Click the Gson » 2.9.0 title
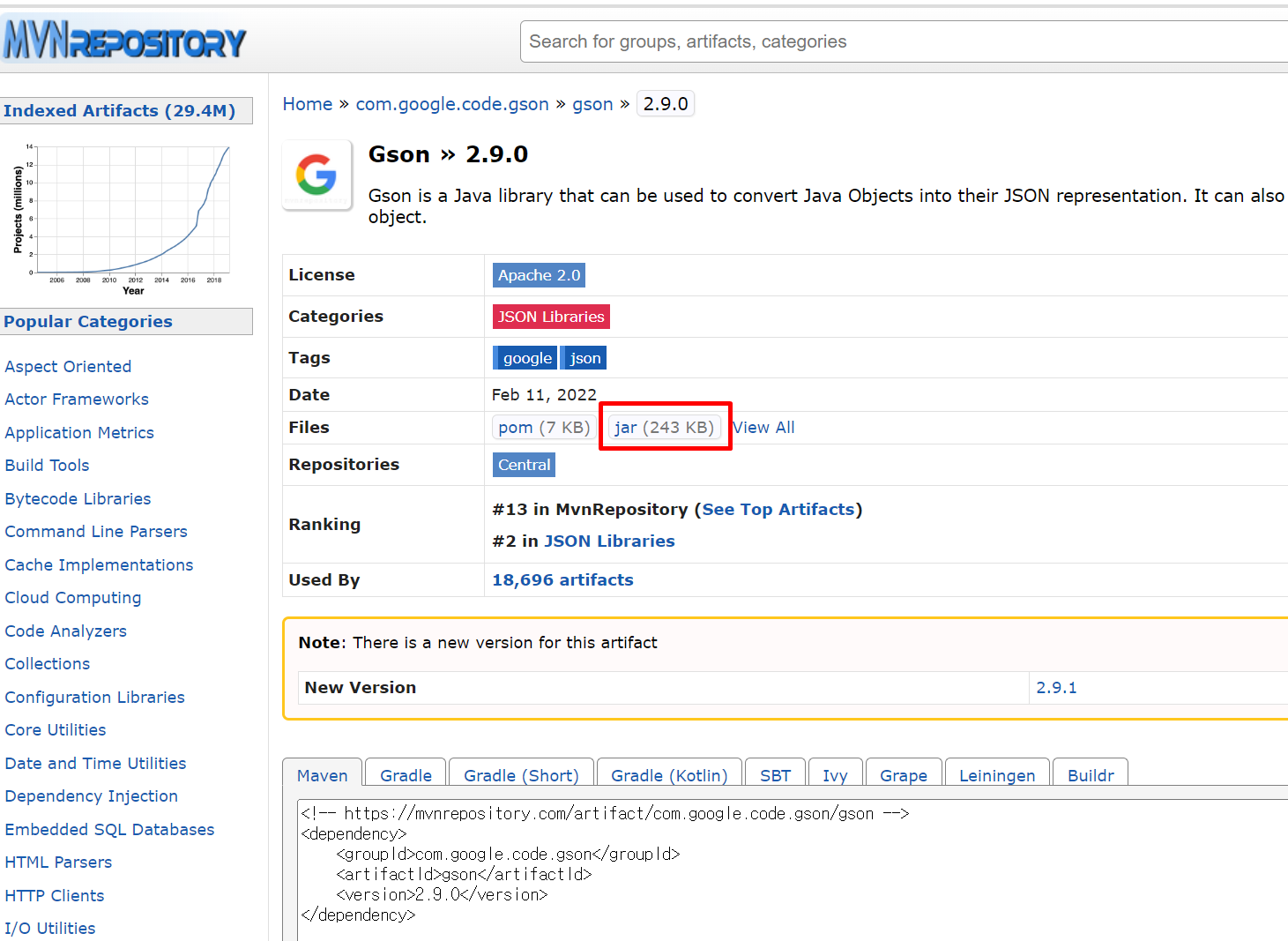 (448, 154)
